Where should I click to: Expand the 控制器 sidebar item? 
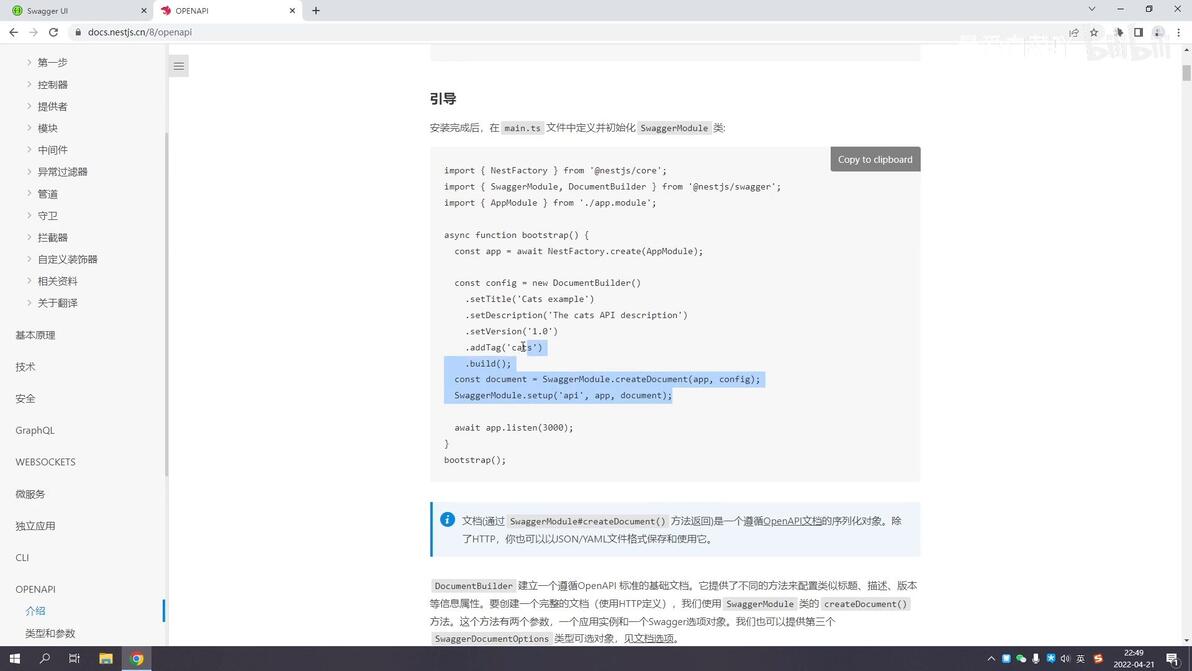pos(52,84)
